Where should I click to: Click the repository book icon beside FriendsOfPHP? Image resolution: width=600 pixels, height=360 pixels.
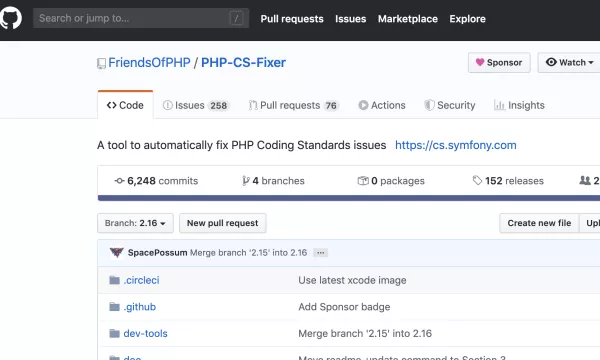[101, 64]
